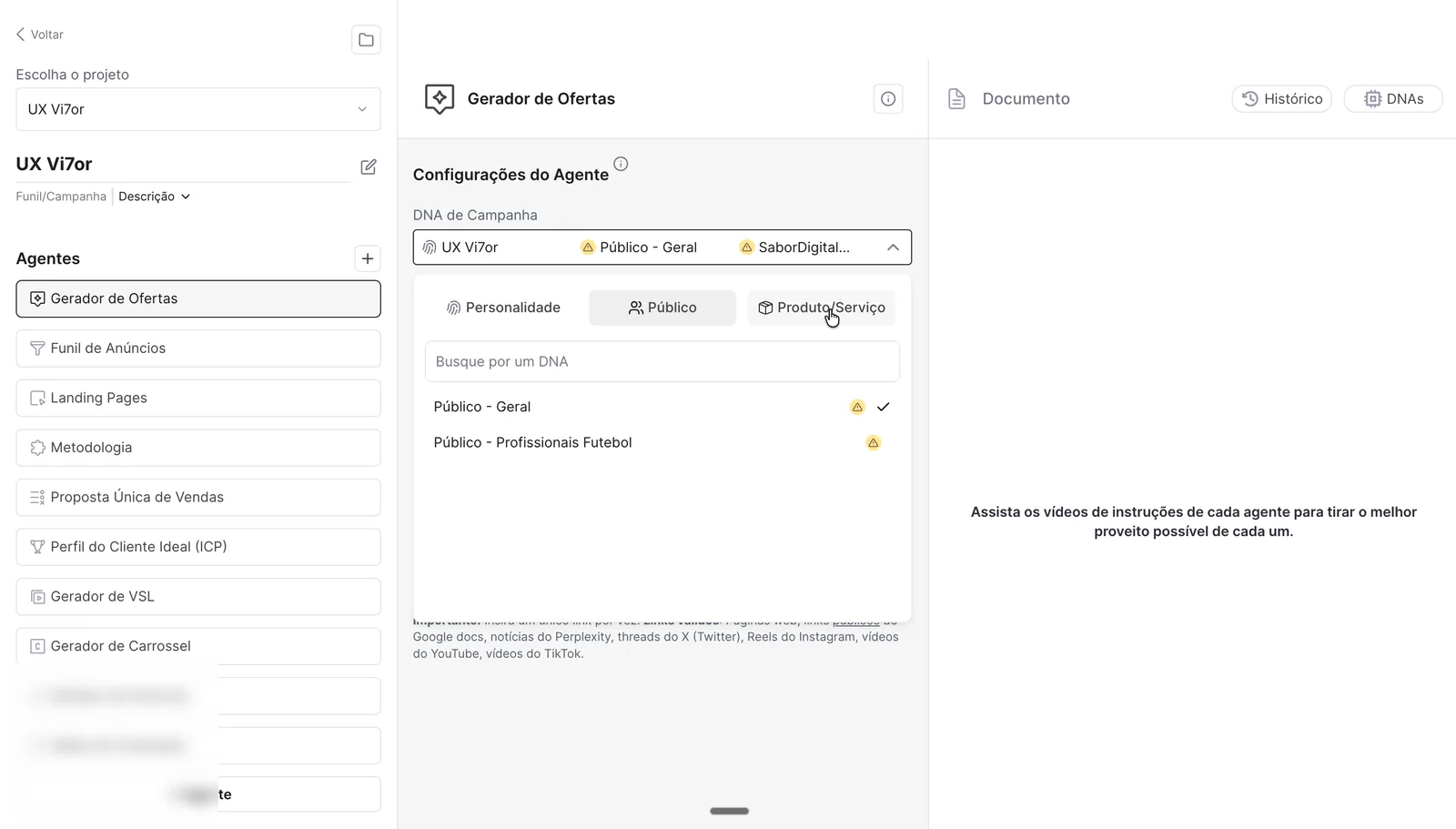Image resolution: width=1456 pixels, height=829 pixels.
Task: Expand the project selector UX Vi7or dropdown
Action: coord(198,109)
